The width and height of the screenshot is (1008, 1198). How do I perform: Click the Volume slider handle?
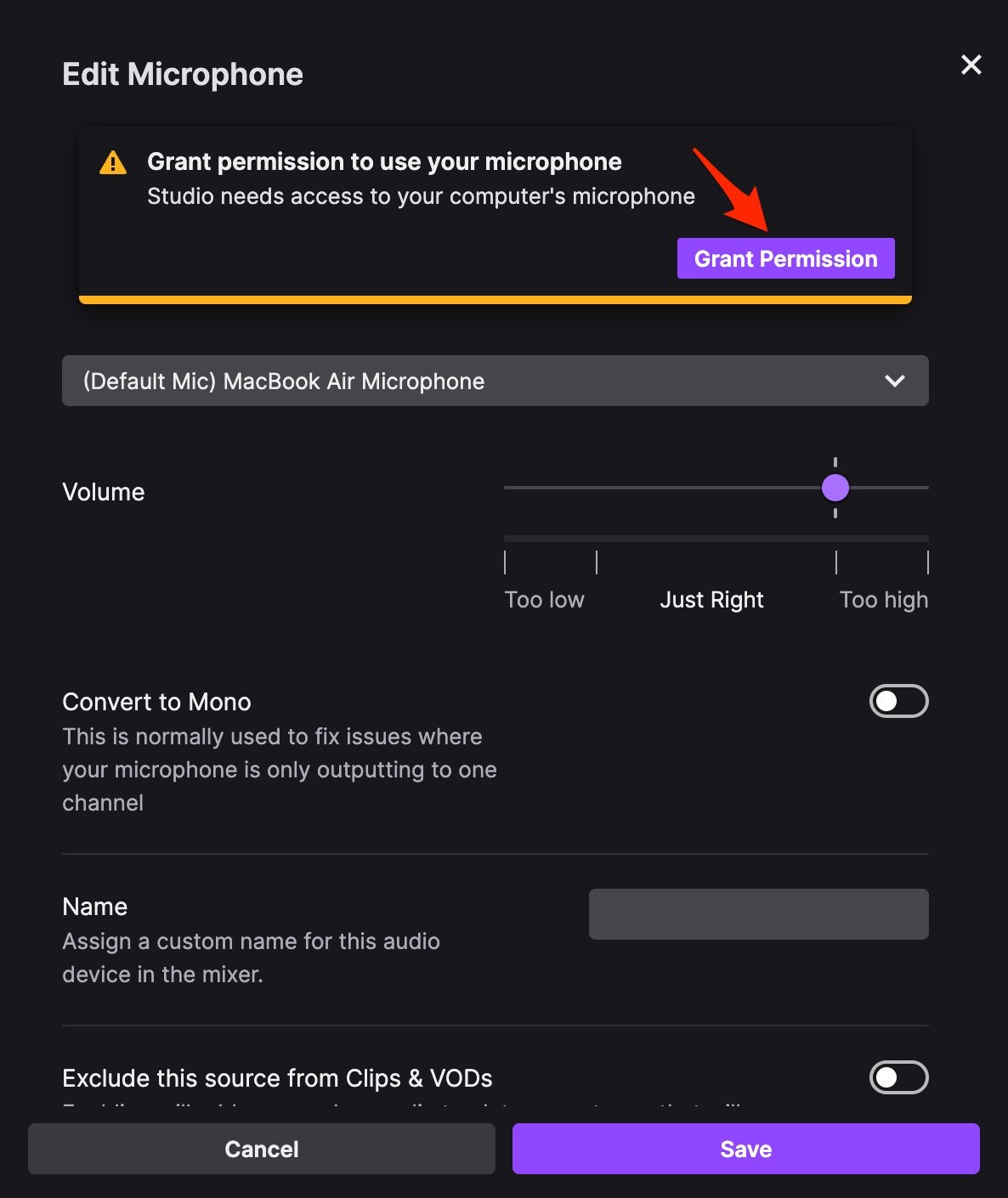835,488
